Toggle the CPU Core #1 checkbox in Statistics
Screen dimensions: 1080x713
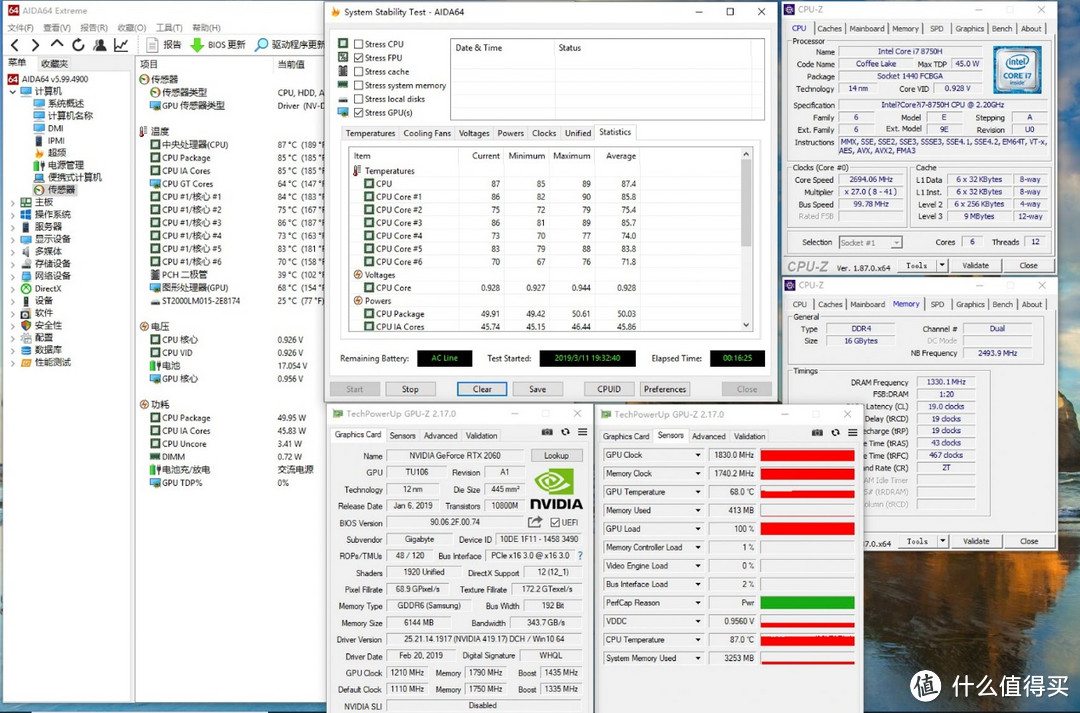click(x=369, y=197)
